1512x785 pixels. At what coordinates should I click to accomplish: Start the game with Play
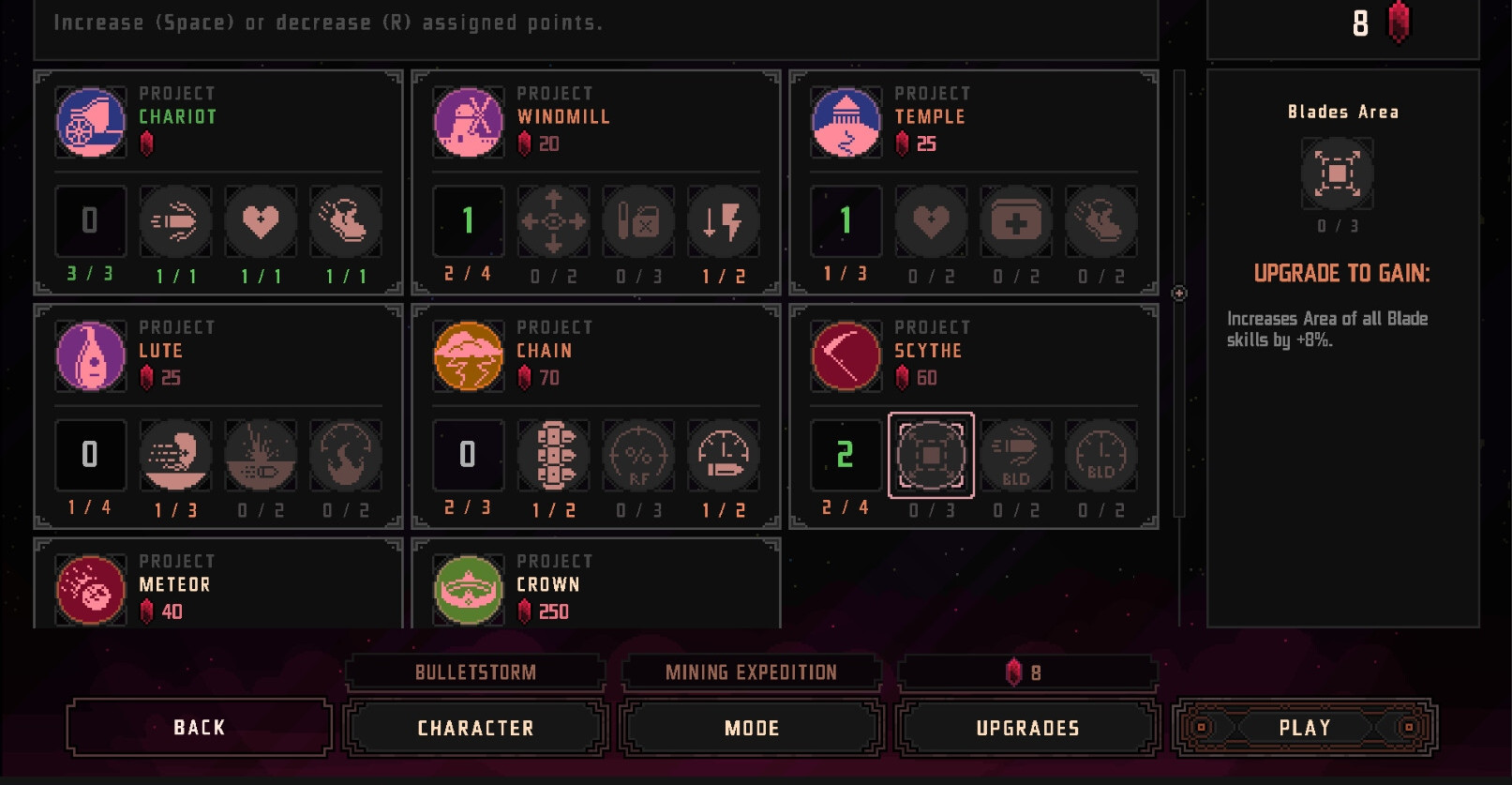tap(1305, 728)
